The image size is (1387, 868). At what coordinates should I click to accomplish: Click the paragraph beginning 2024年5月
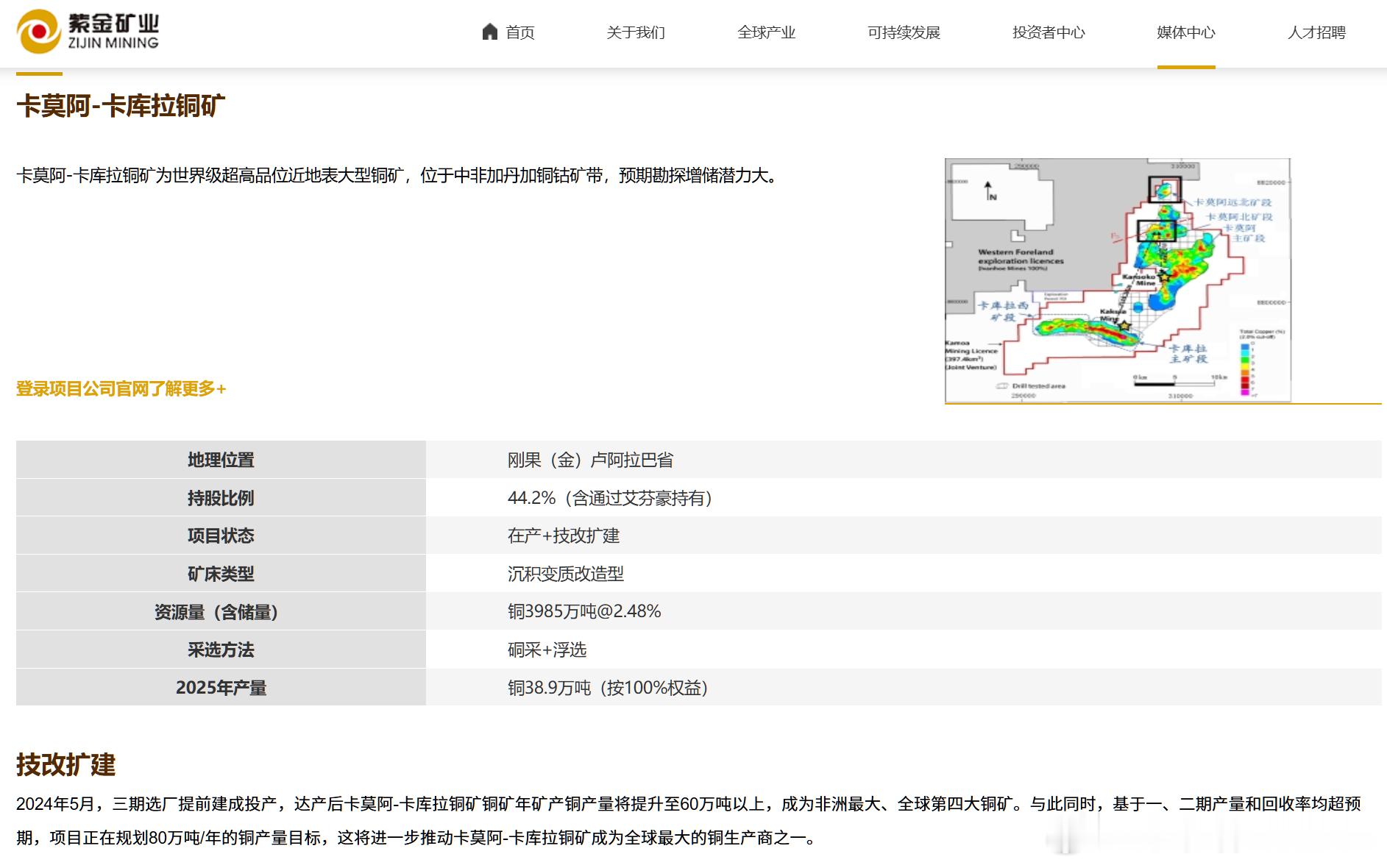click(689, 821)
